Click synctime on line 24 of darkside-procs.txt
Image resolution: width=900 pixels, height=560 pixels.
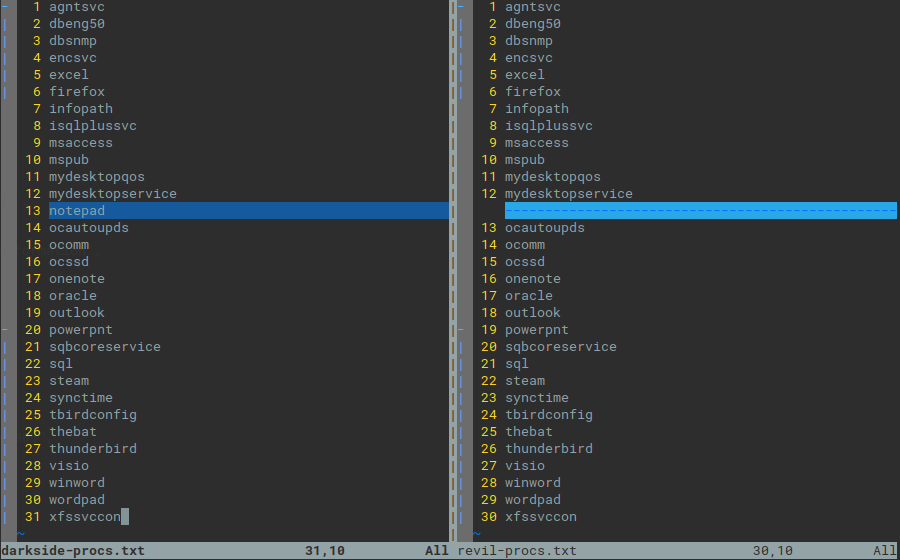tap(81, 398)
